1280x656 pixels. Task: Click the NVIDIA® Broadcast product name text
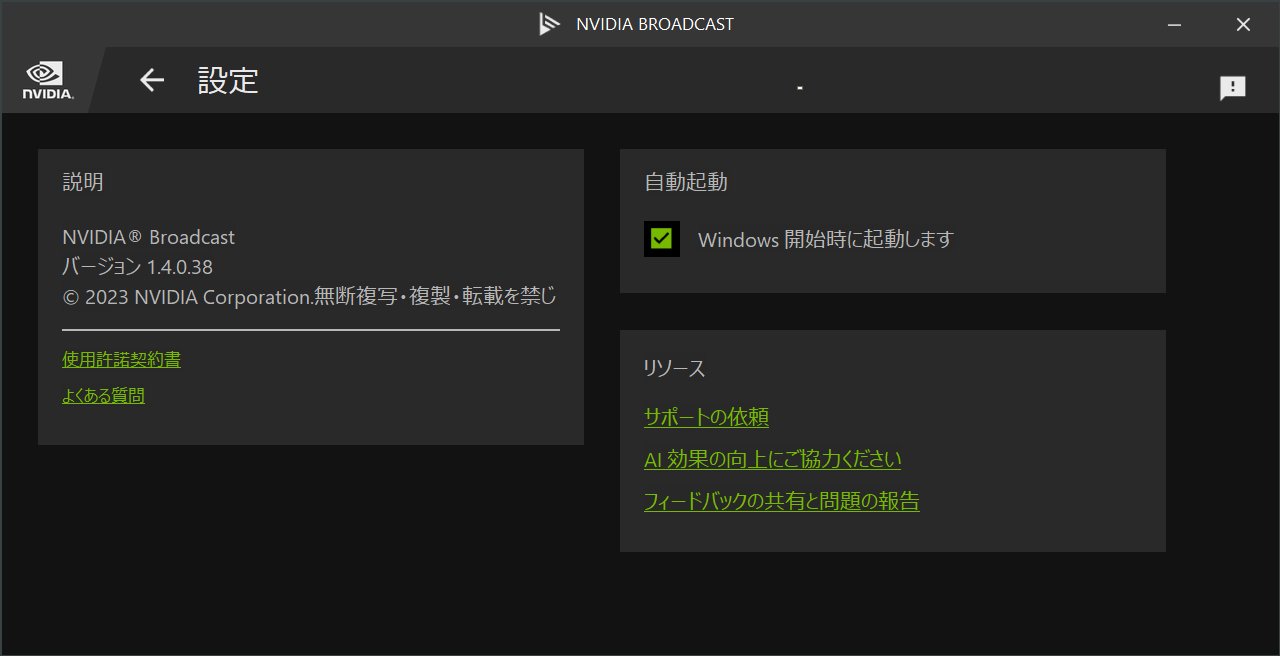tap(148, 237)
